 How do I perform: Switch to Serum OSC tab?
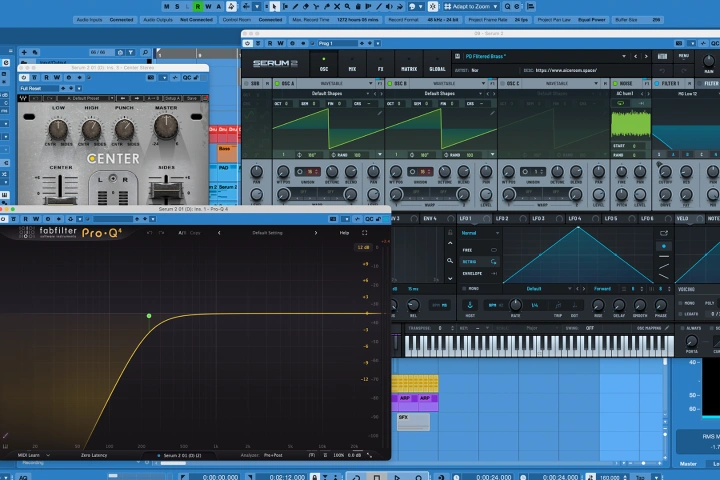[324, 64]
